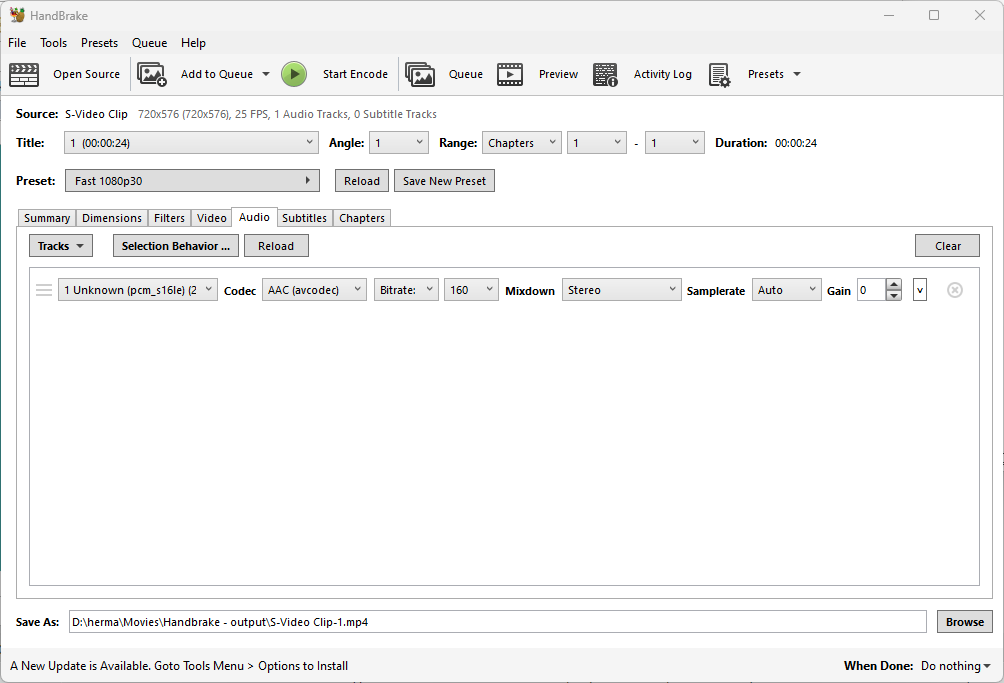
Task: Open the Queue stacked images icon
Action: point(420,74)
